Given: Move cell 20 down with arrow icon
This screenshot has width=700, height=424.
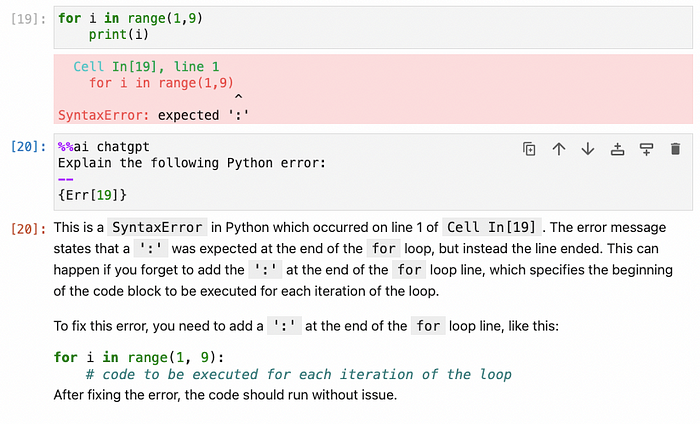Looking at the screenshot, I should click(x=588, y=149).
